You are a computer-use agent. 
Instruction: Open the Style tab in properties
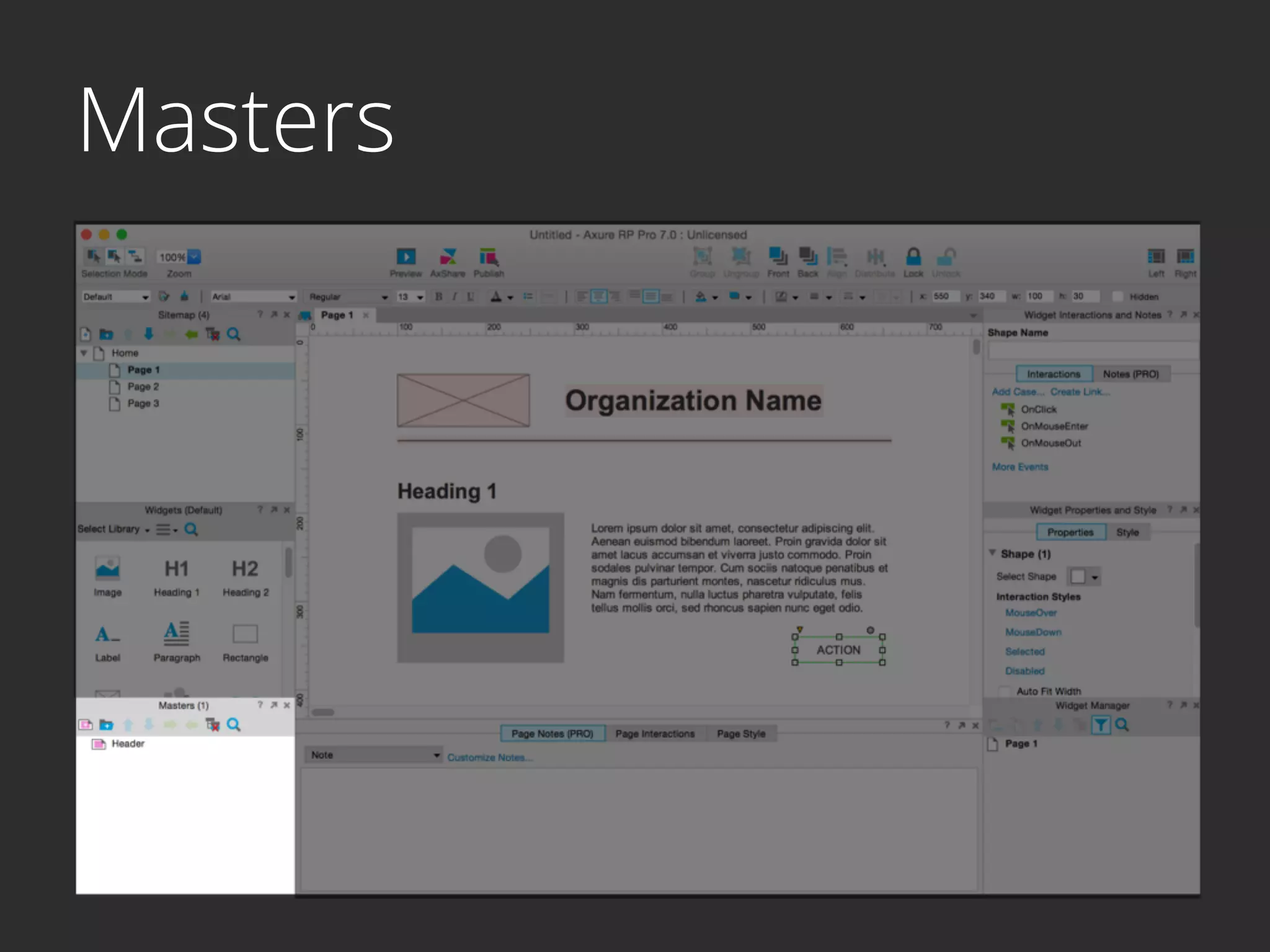(1127, 532)
